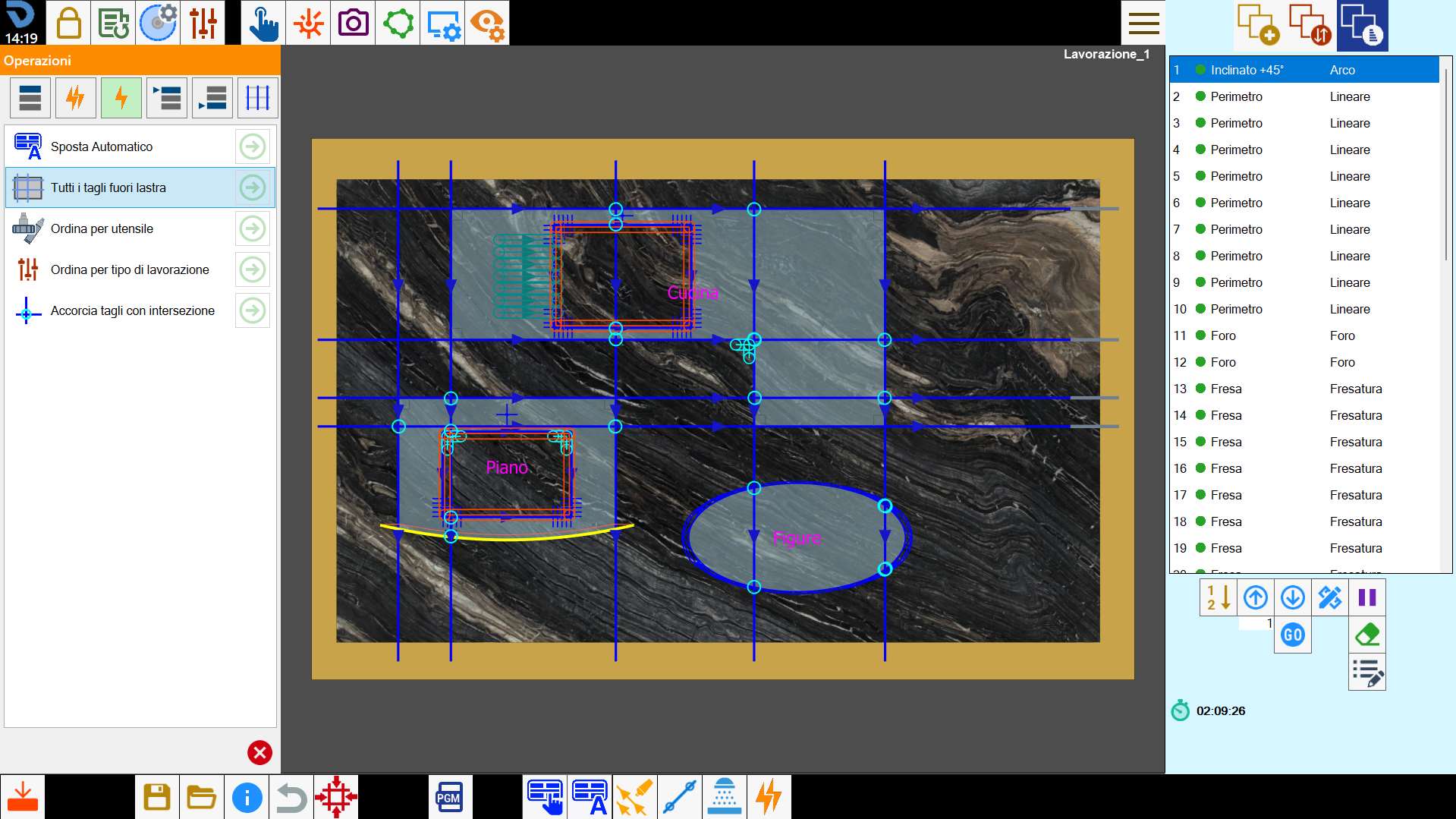Screen dimensions: 1456x819
Task: Close the Operazioni panel with red X
Action: [259, 752]
